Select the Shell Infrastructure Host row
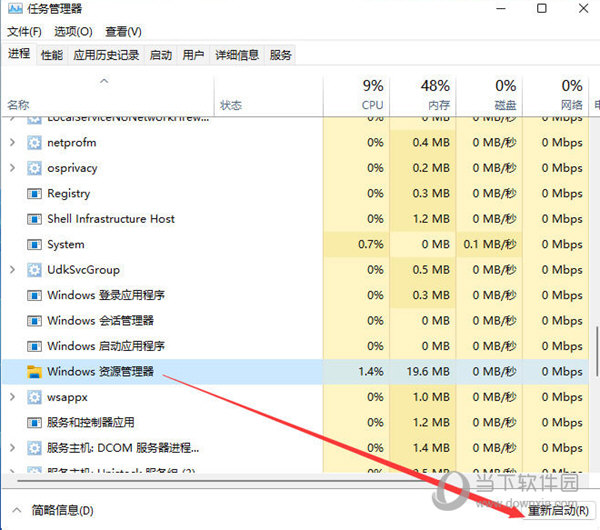The image size is (600, 530). pyautogui.click(x=295, y=219)
